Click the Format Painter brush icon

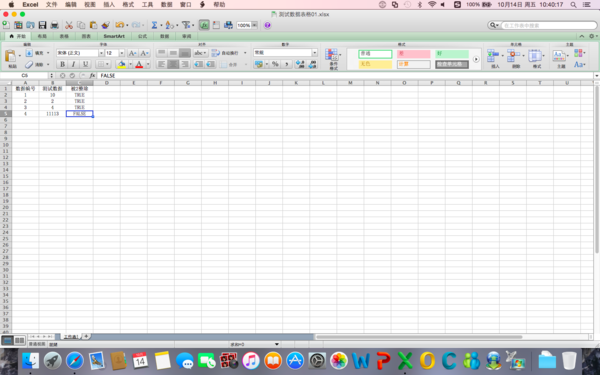(x=106, y=25)
